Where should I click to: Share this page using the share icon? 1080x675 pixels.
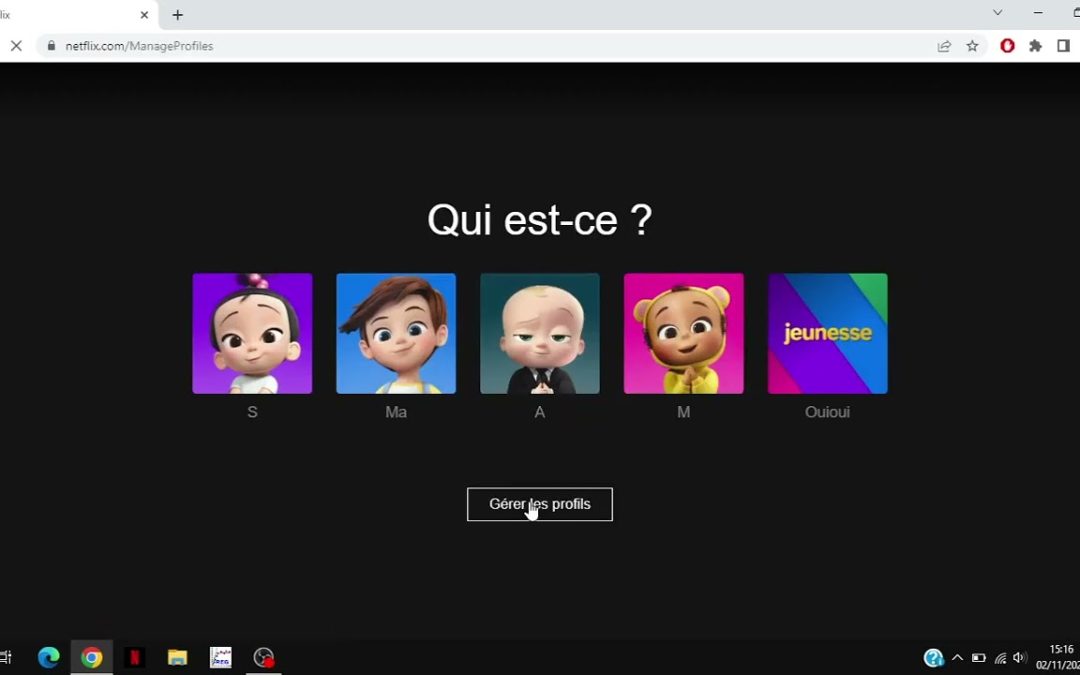[944, 46]
